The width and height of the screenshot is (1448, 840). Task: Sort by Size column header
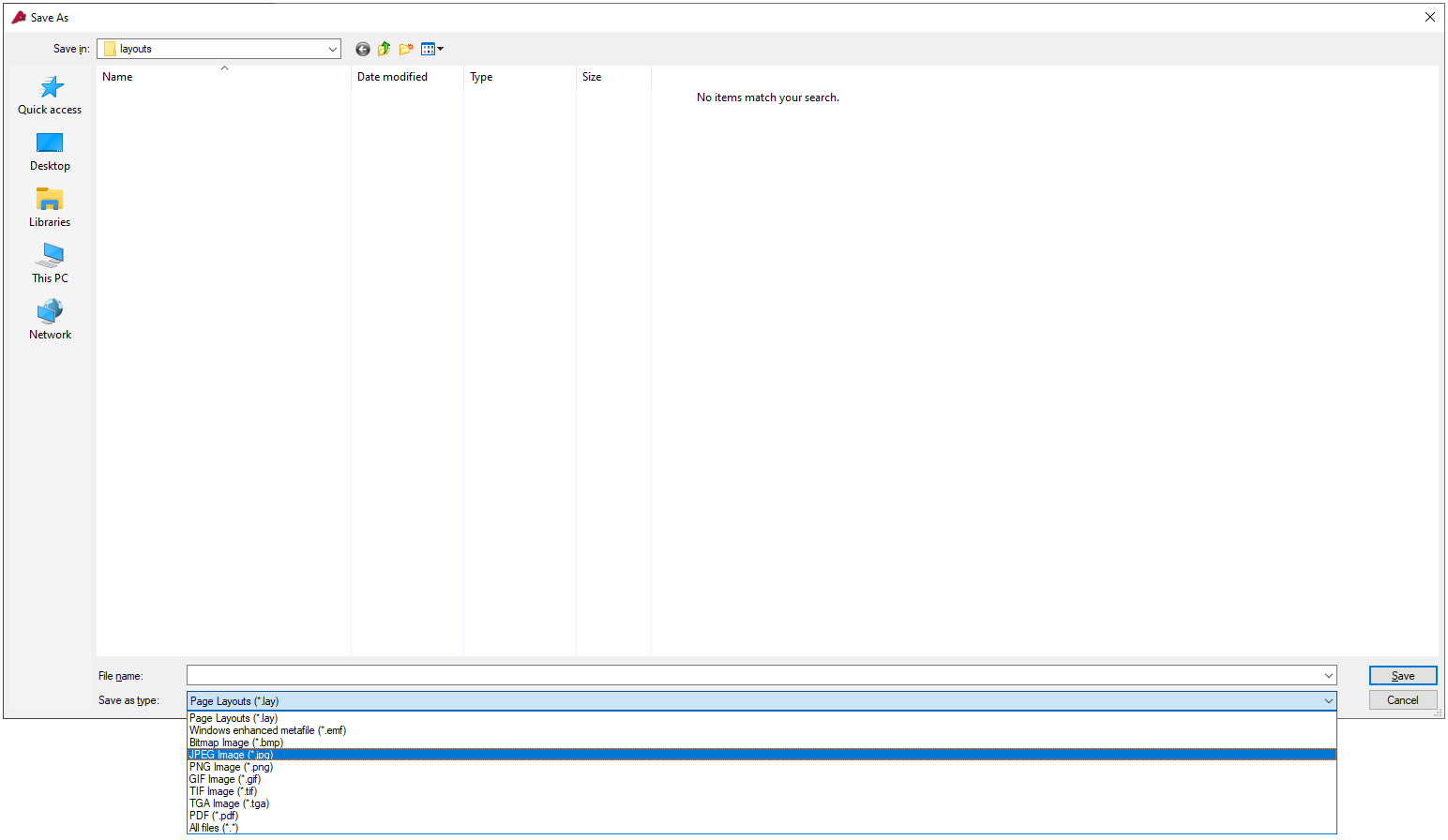[x=613, y=77]
